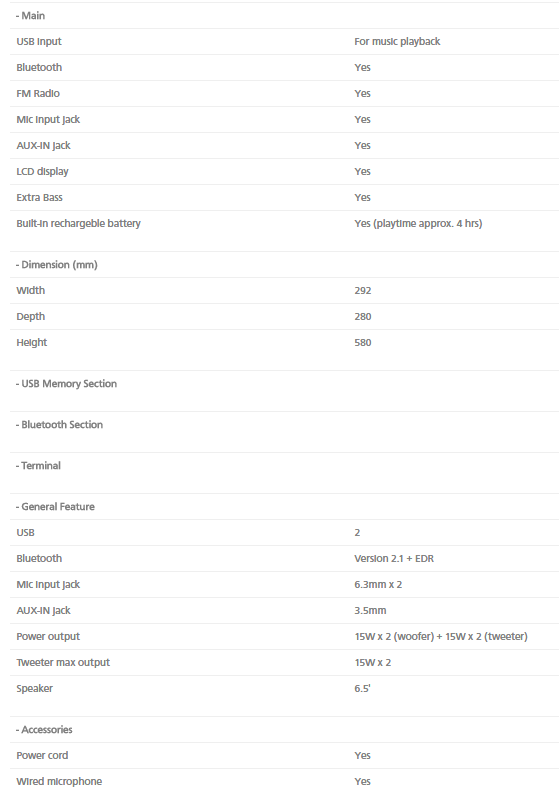The height and width of the screenshot is (804, 559).
Task: Click the Width value 292
Action: tap(363, 291)
